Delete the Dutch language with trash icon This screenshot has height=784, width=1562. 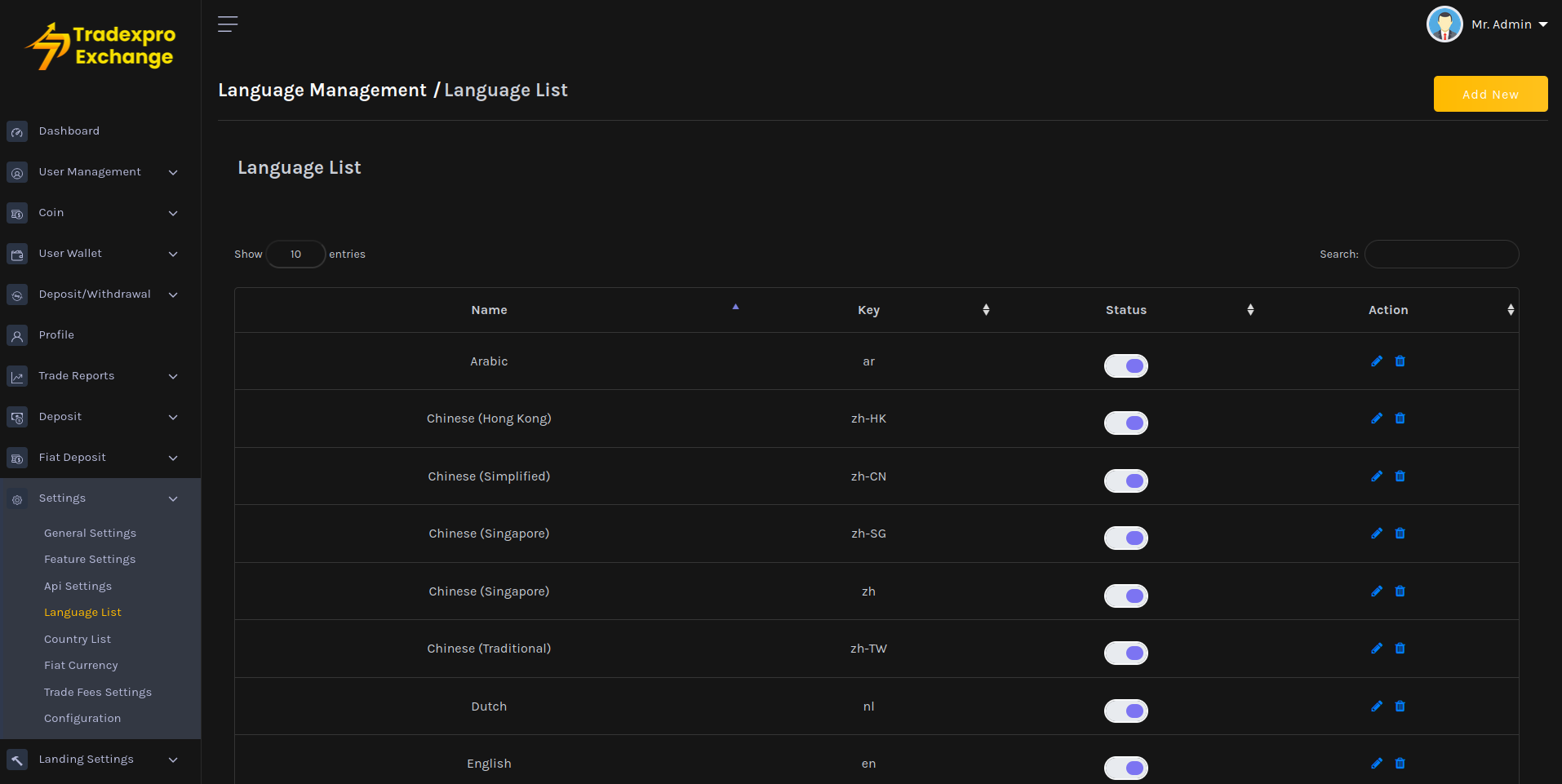(x=1400, y=706)
